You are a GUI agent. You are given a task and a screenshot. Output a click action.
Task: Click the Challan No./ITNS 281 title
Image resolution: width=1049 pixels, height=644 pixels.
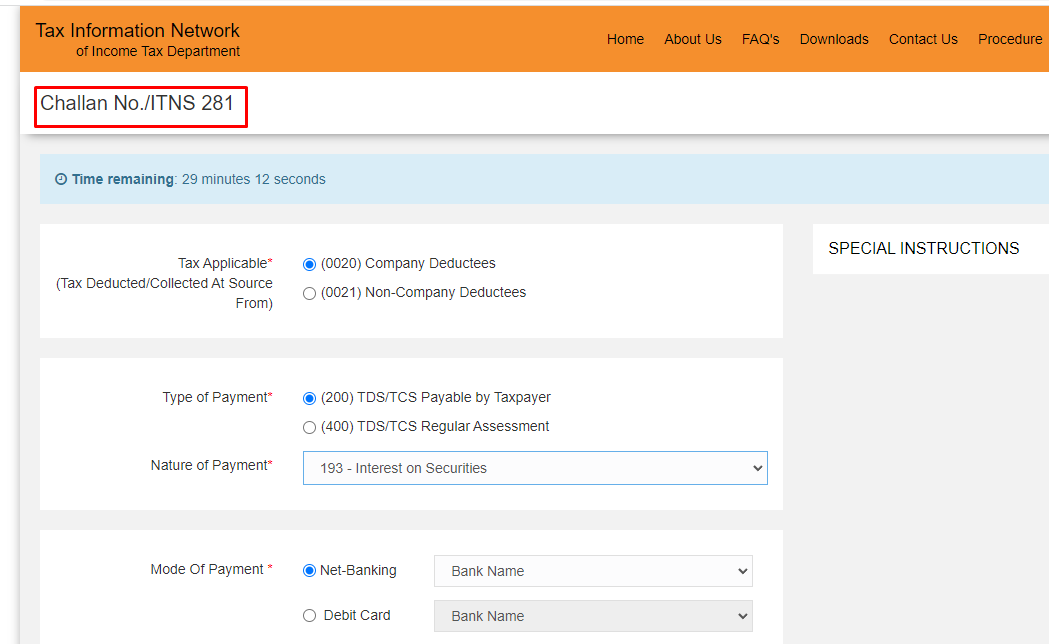click(140, 104)
